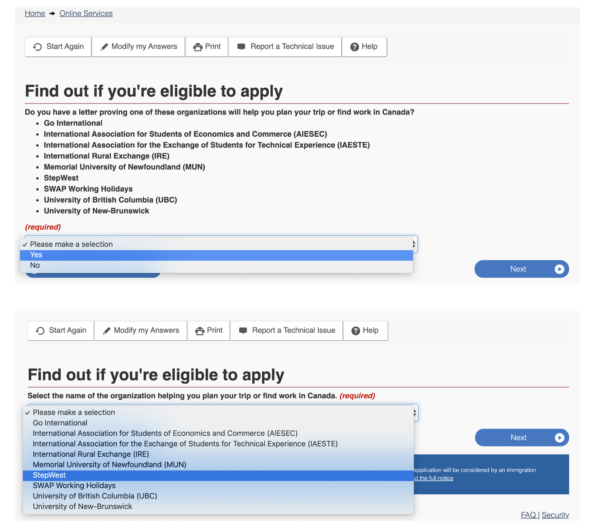The height and width of the screenshot is (529, 600).
Task: Open the full notice link in blue banner
Action: [x=434, y=478]
